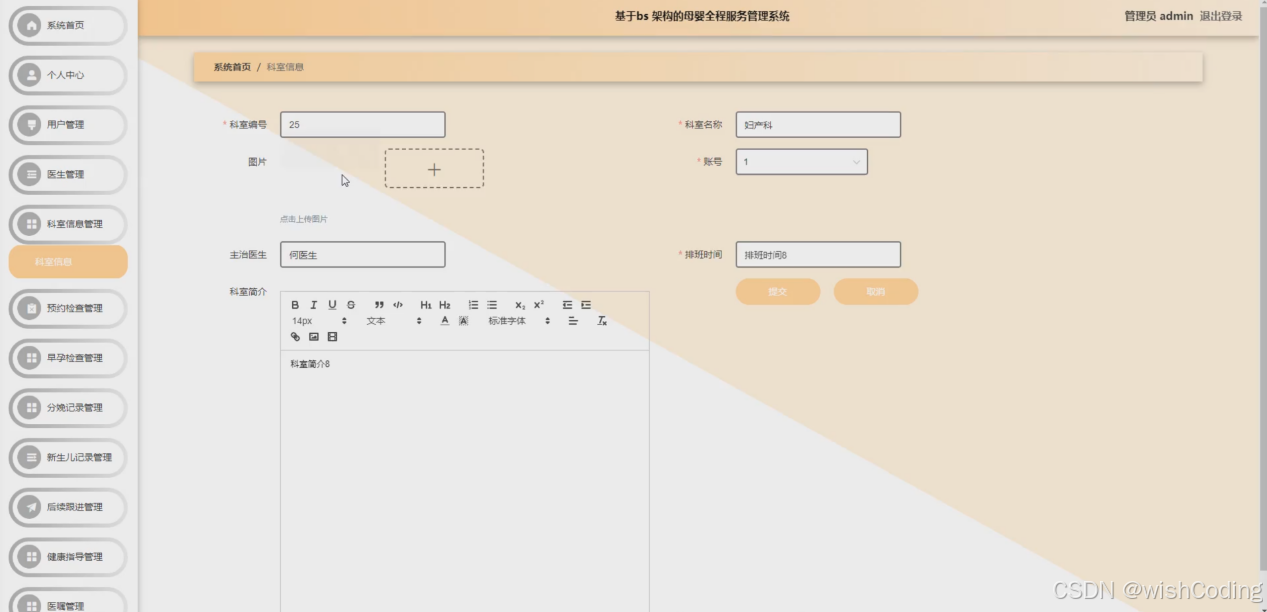This screenshot has height=612, width=1267.
Task: Open the 账号 dropdown
Action: 802,162
